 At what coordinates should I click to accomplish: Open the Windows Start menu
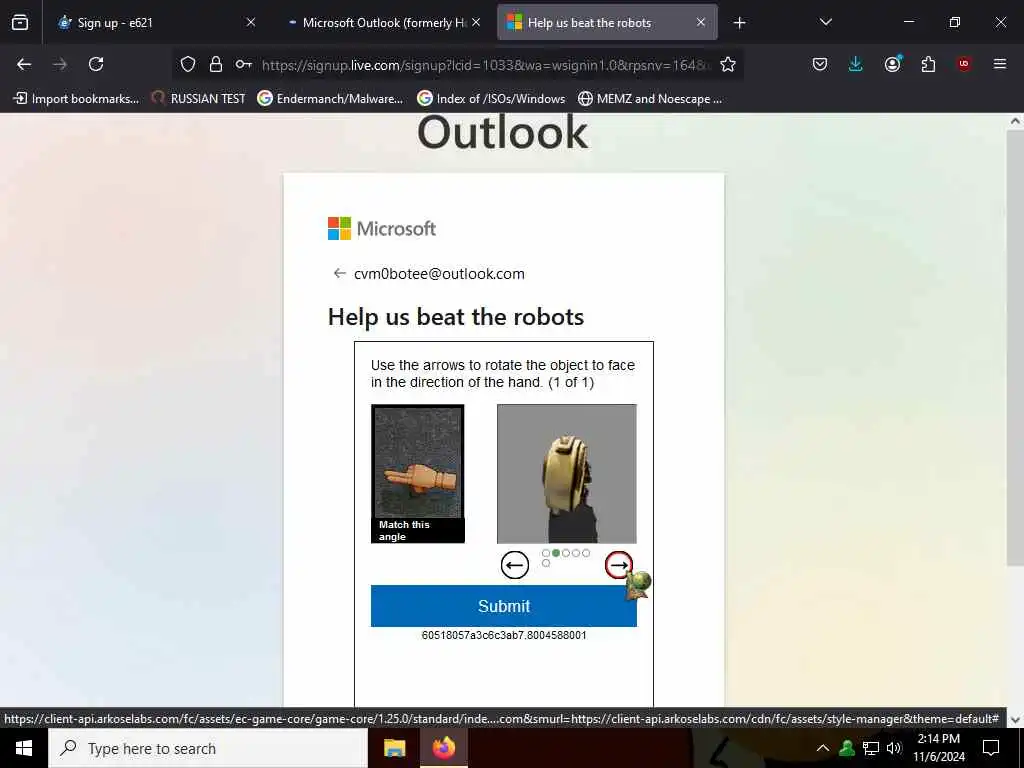24,748
